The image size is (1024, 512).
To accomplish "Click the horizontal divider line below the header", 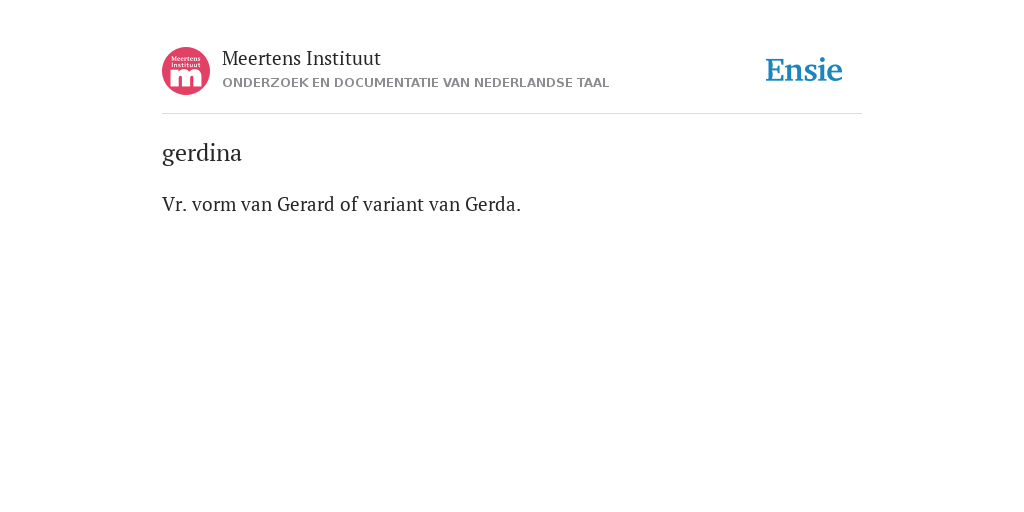I will click(x=512, y=114).
